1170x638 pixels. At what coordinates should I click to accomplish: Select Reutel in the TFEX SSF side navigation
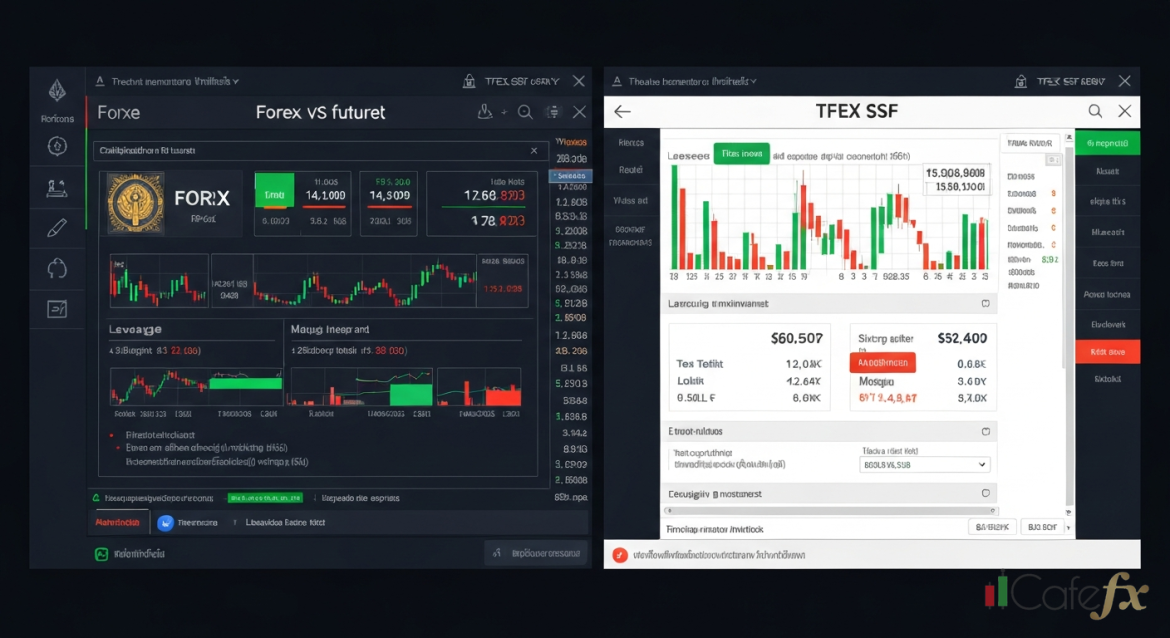click(631, 170)
